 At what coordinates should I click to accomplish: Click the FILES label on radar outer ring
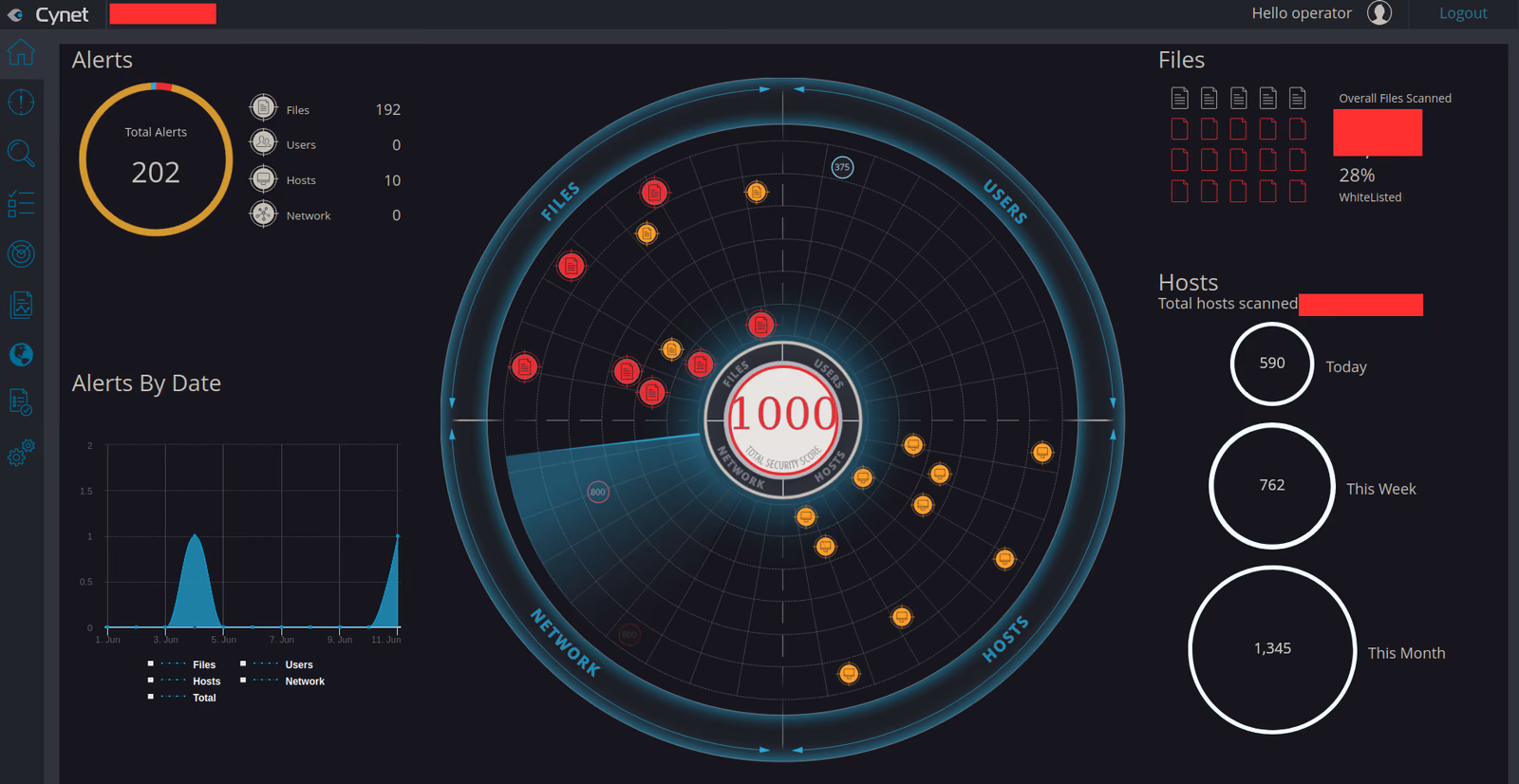[561, 201]
